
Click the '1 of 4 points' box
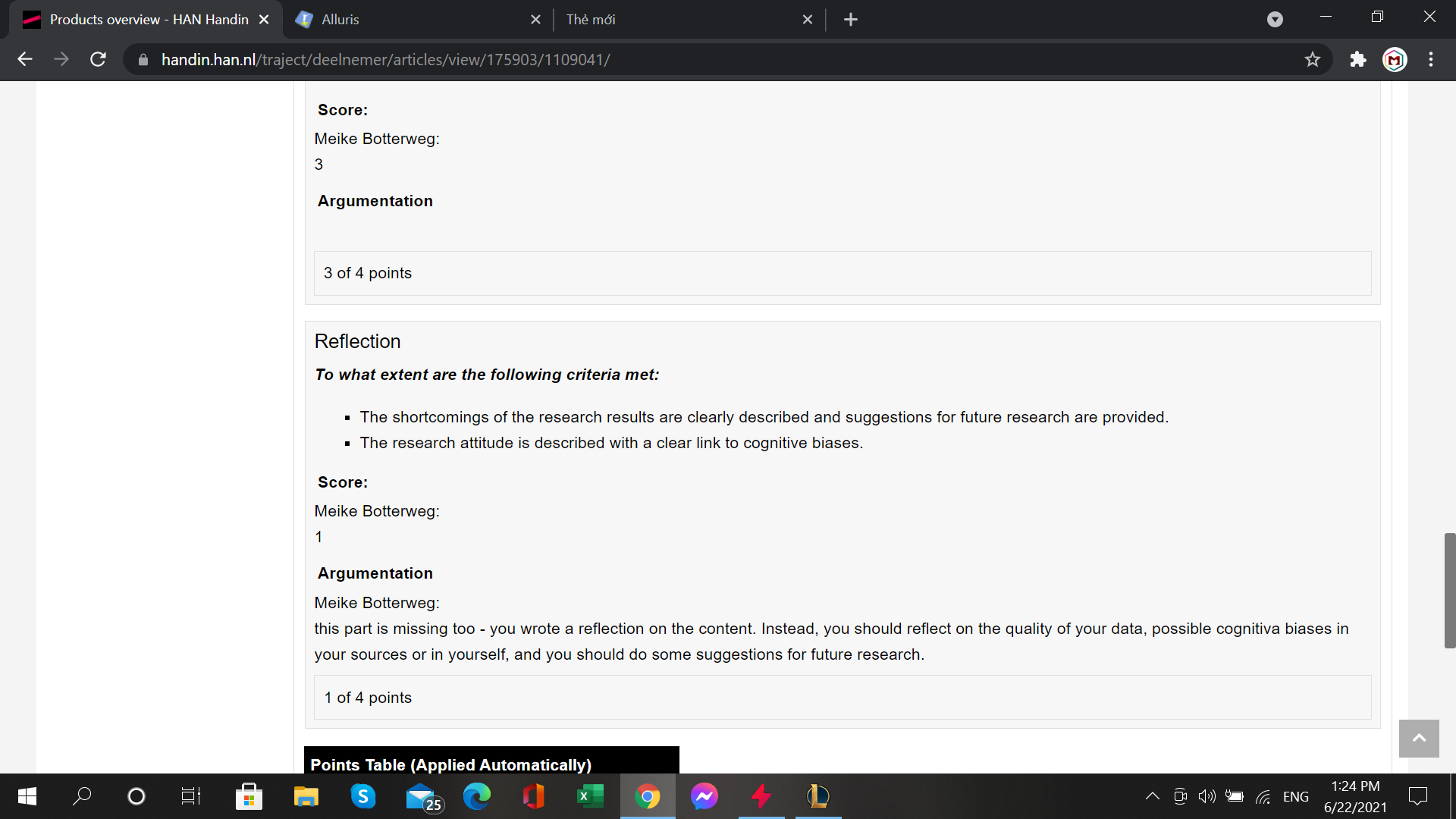[843, 698]
